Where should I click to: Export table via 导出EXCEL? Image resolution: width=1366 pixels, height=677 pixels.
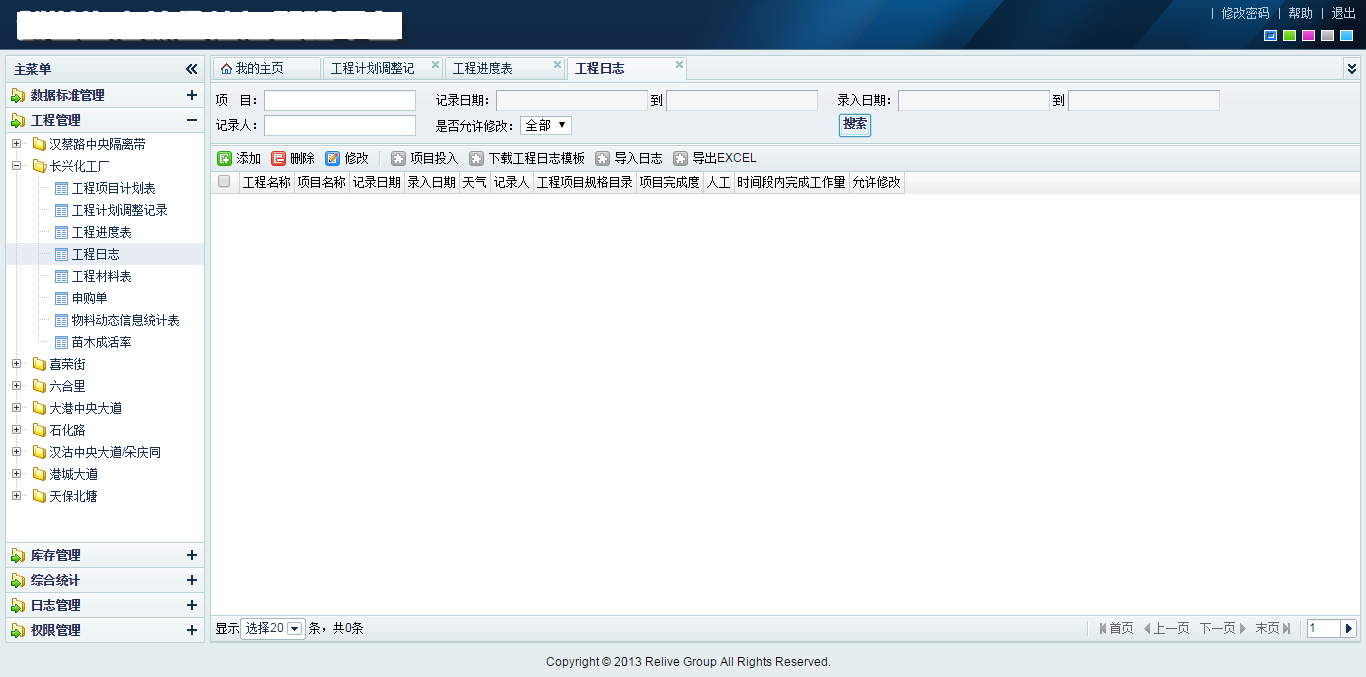681,158
